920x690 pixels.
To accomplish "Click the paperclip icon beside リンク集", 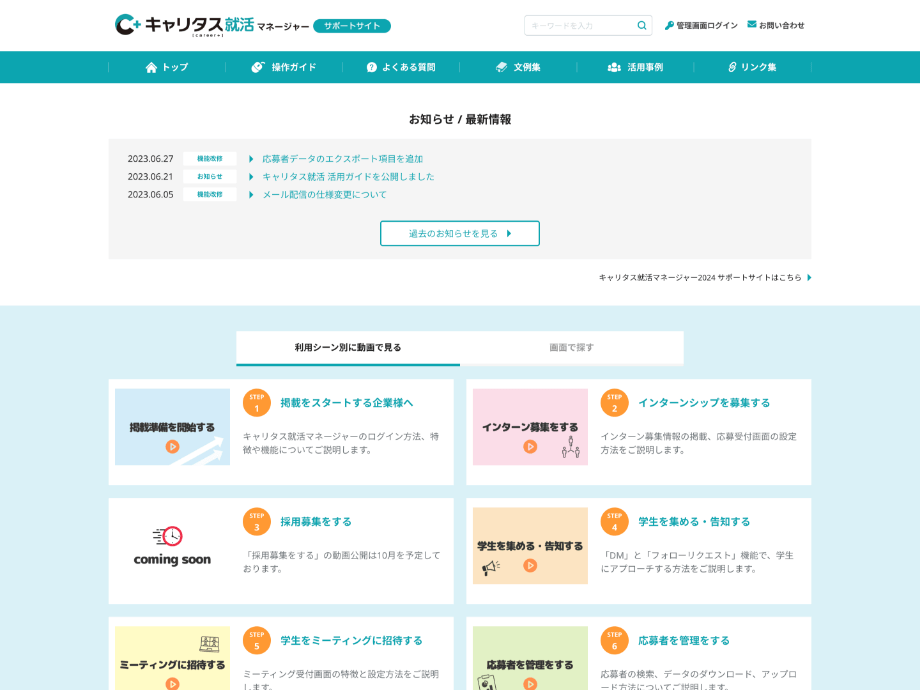I will click(732, 67).
